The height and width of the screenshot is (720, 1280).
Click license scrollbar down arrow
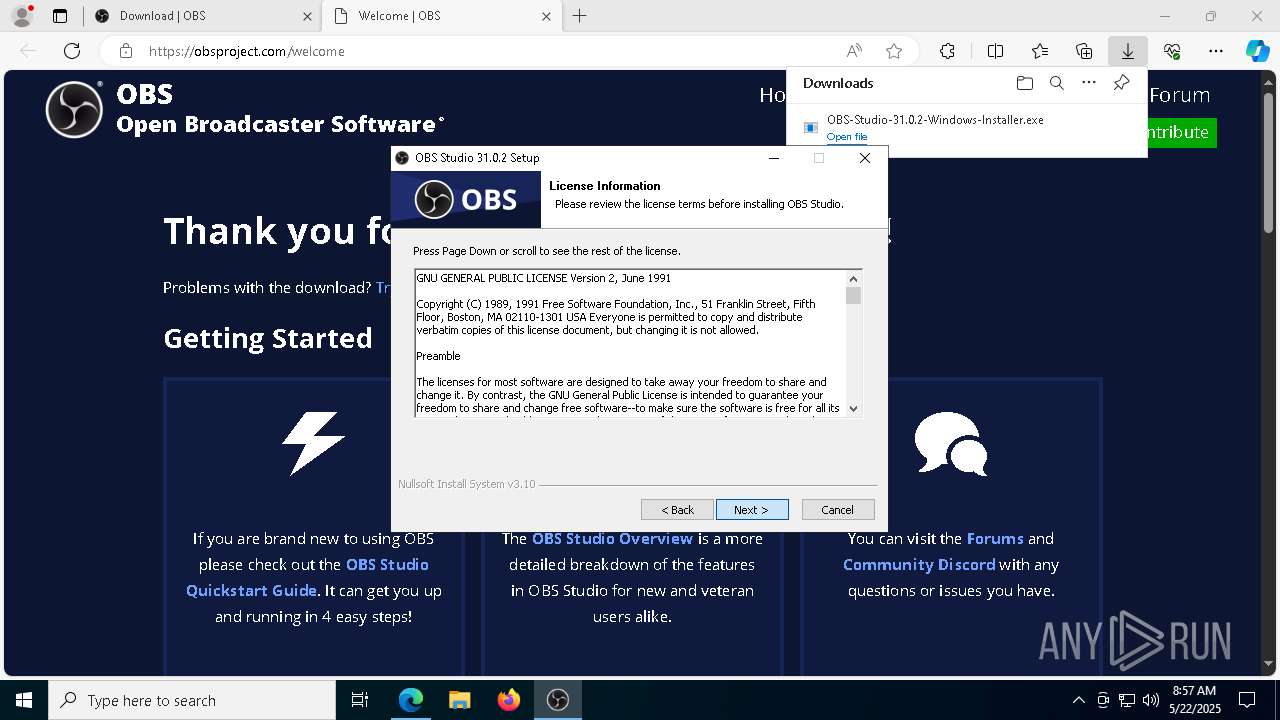click(853, 408)
